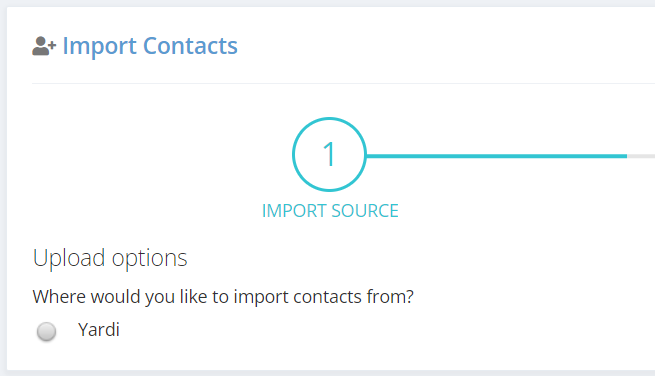Click the midpoint of the step progress connector
The image size is (655, 376).
pyautogui.click(x=510, y=156)
